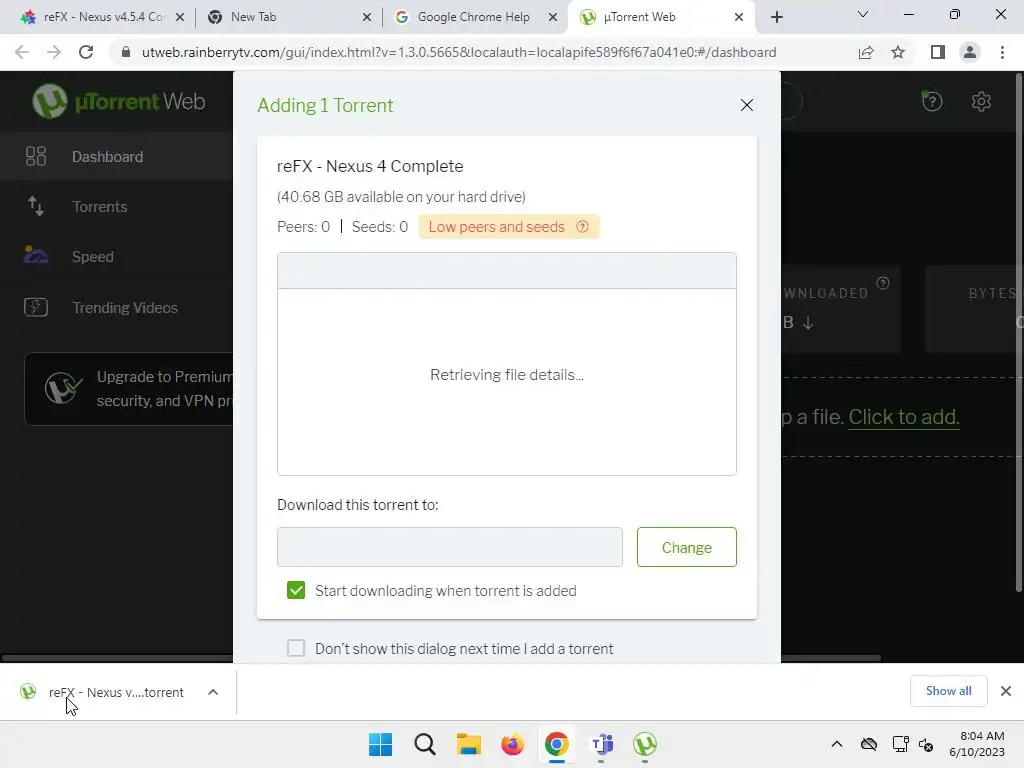Uncheck Start downloading when torrent is added

[x=296, y=590]
